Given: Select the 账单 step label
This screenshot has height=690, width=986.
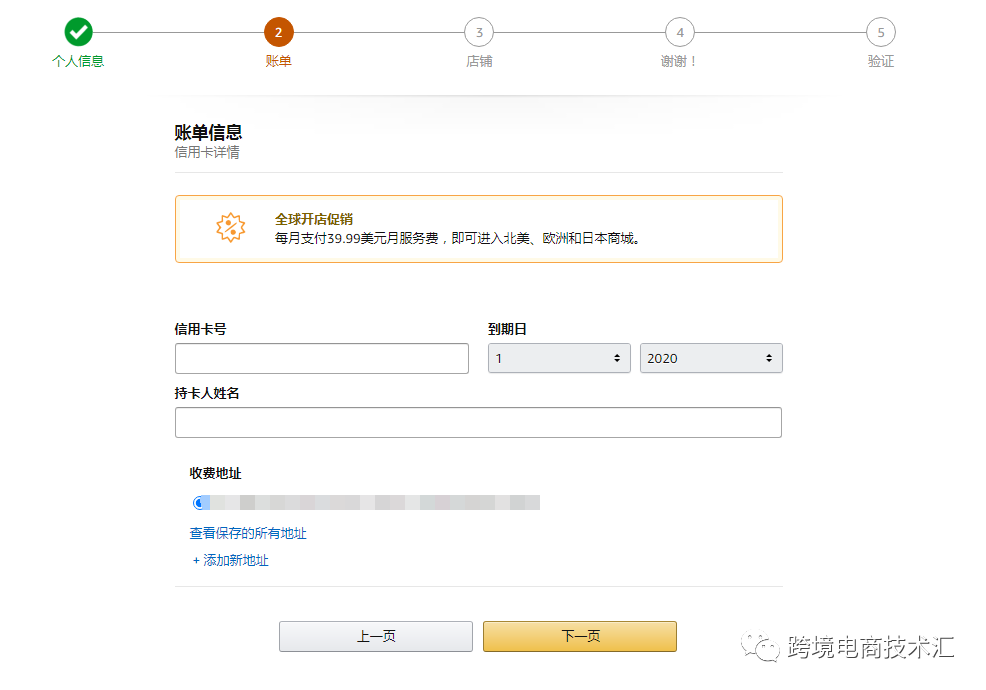Looking at the screenshot, I should [x=279, y=61].
